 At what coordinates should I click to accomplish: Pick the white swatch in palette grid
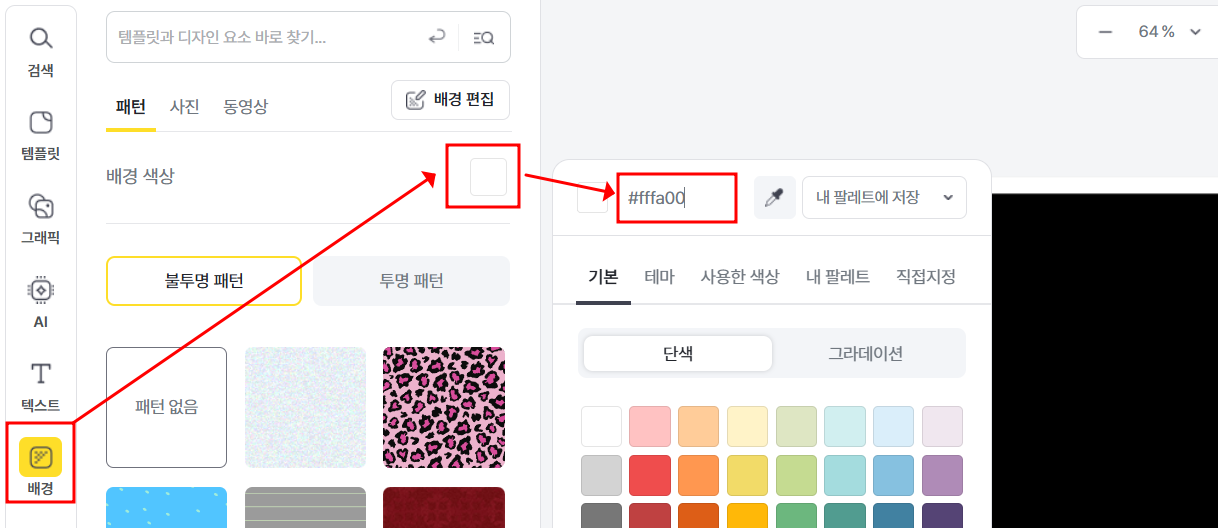601,426
